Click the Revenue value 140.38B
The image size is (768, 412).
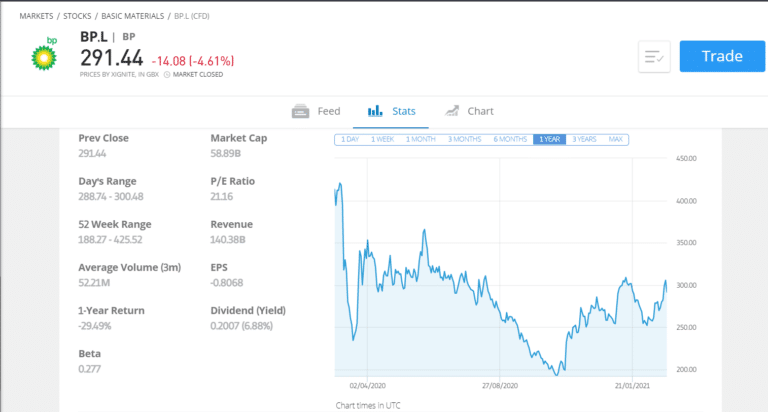[x=228, y=240]
